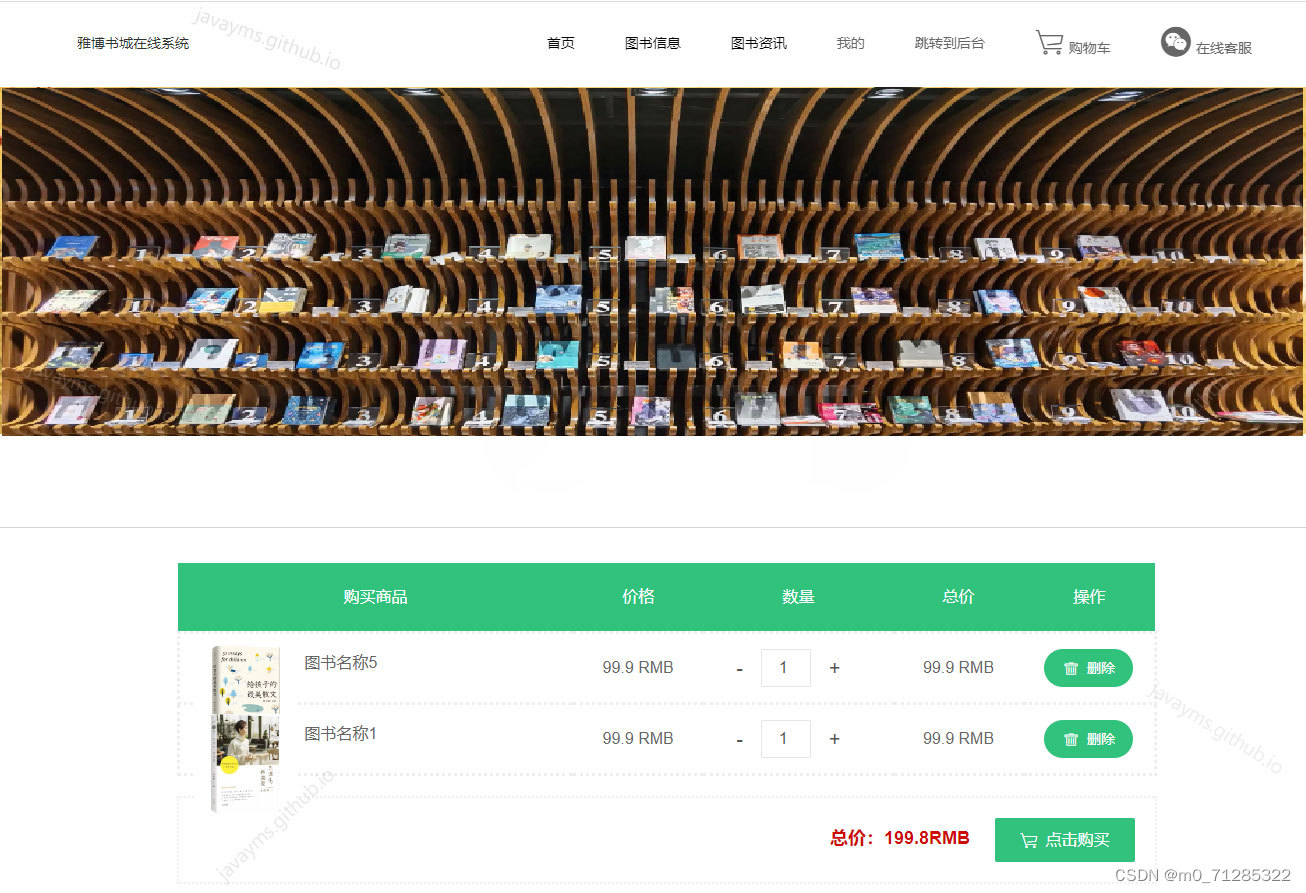The height and width of the screenshot is (893, 1306).
Task: Open the 图书资讯 menu
Action: [x=759, y=43]
